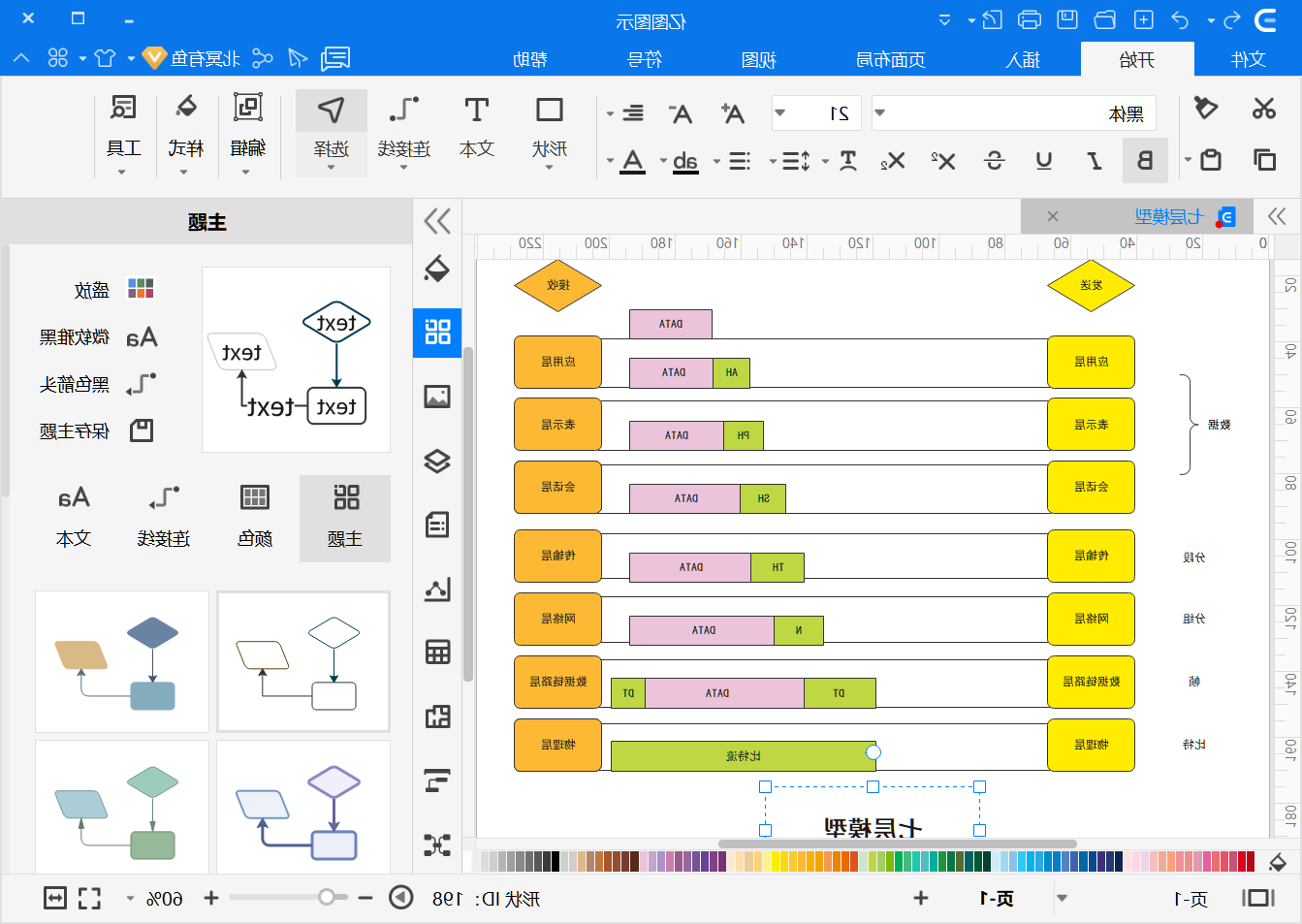The image size is (1302, 924).
Task: Click the scissors cut icon in the ribbon
Action: 1263,109
